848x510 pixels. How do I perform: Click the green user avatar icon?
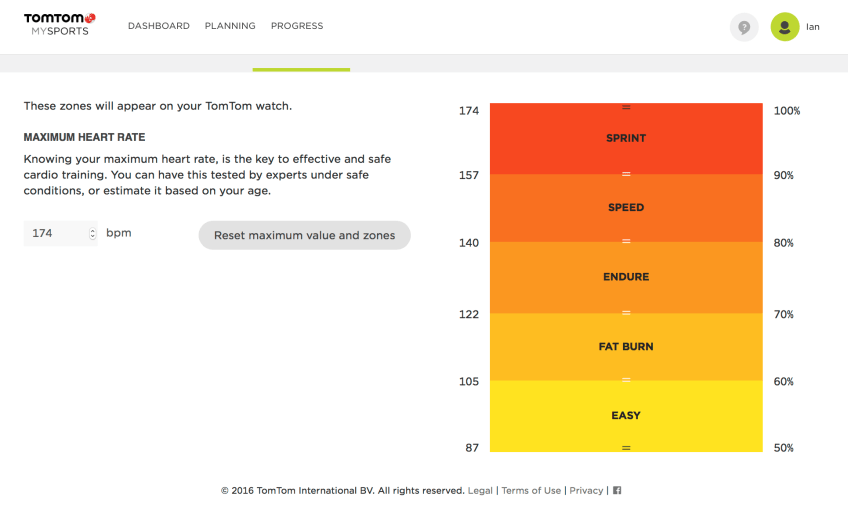(x=785, y=27)
